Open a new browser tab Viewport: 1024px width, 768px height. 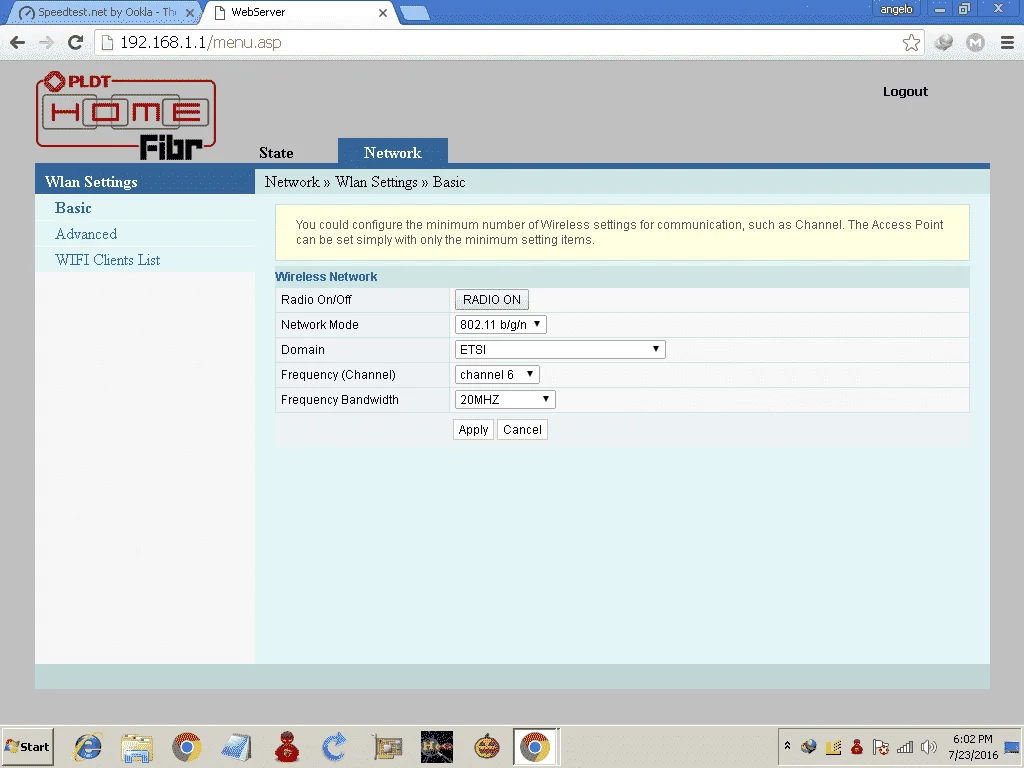[414, 12]
